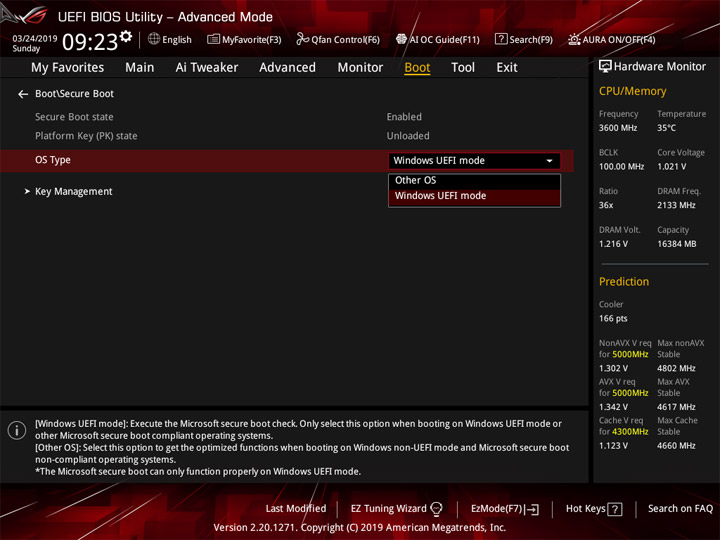Click the back arrow beside Boot\Secure Boot
Screen dimensions: 720x540
point(23,94)
